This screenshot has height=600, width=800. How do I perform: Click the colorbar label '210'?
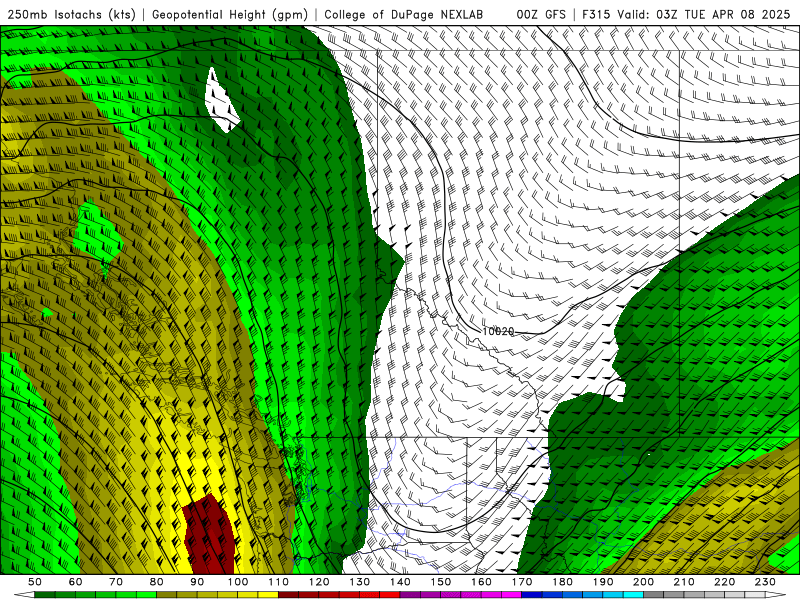click(684, 582)
